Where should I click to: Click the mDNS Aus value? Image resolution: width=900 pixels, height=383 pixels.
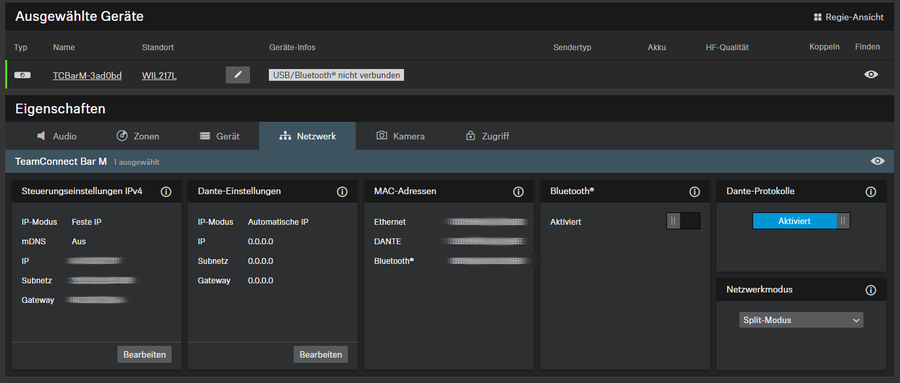click(79, 241)
